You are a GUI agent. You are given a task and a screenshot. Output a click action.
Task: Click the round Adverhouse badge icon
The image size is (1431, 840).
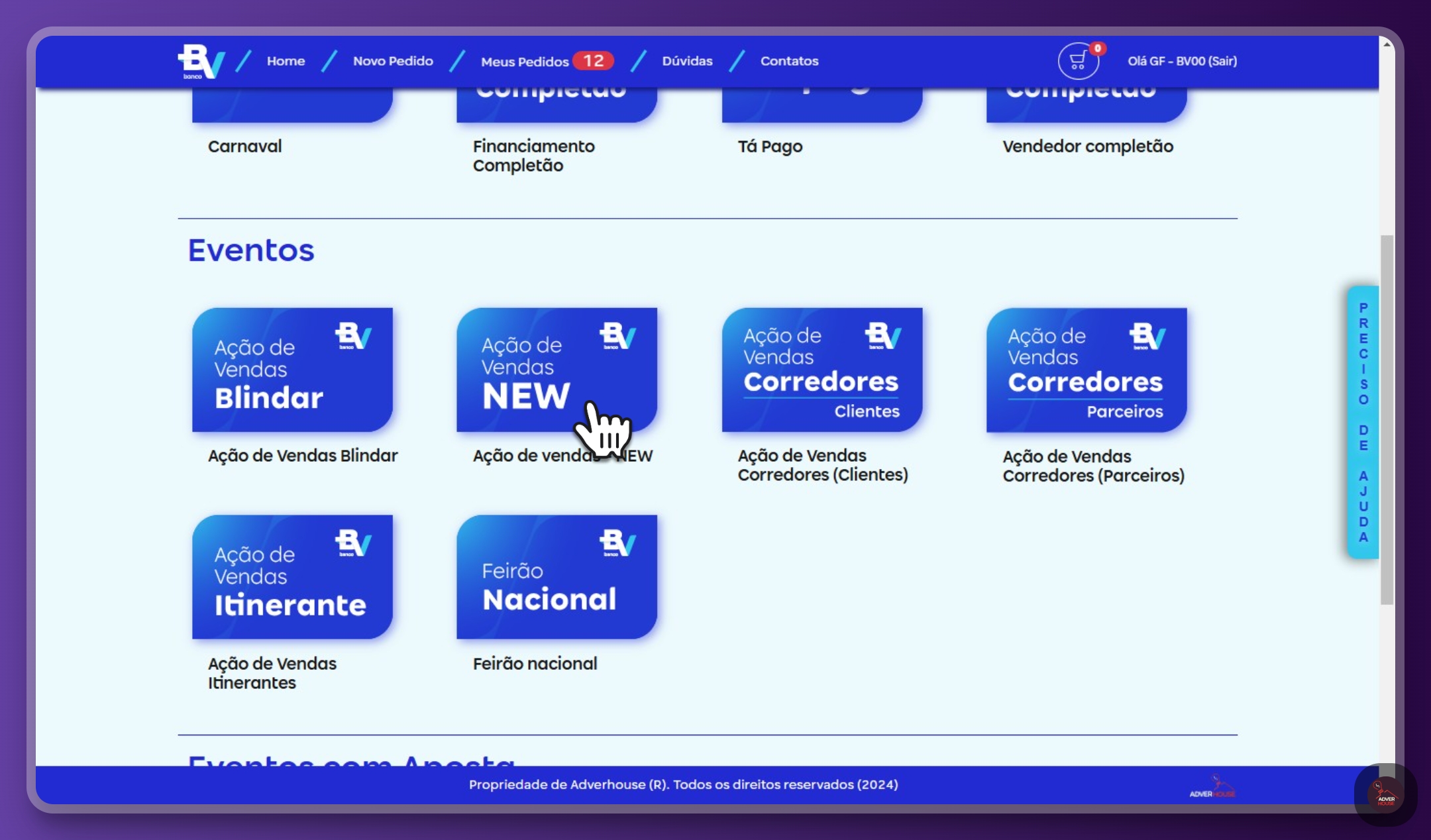click(x=1385, y=794)
